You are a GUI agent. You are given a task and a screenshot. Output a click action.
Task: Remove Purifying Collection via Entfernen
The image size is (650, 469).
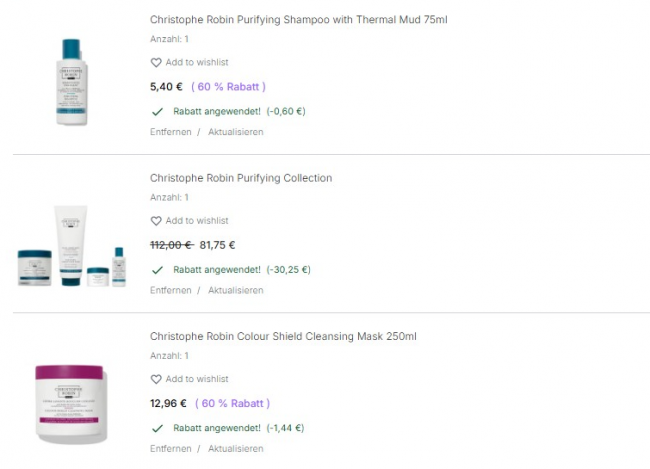click(x=170, y=290)
